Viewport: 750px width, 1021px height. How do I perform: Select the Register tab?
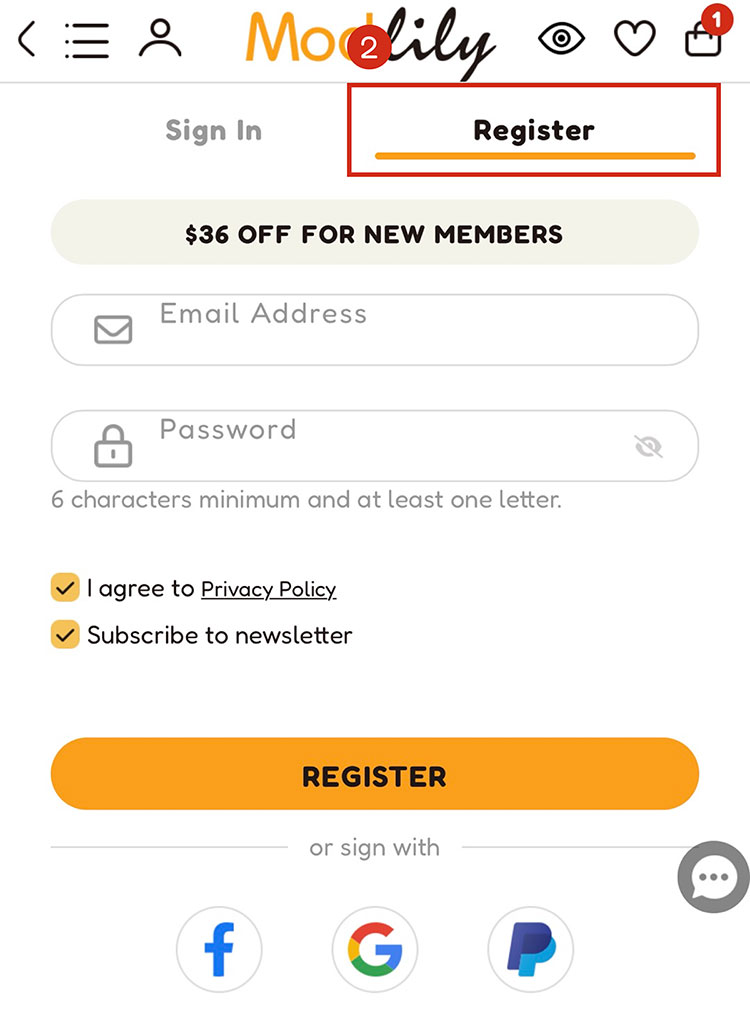coord(534,131)
